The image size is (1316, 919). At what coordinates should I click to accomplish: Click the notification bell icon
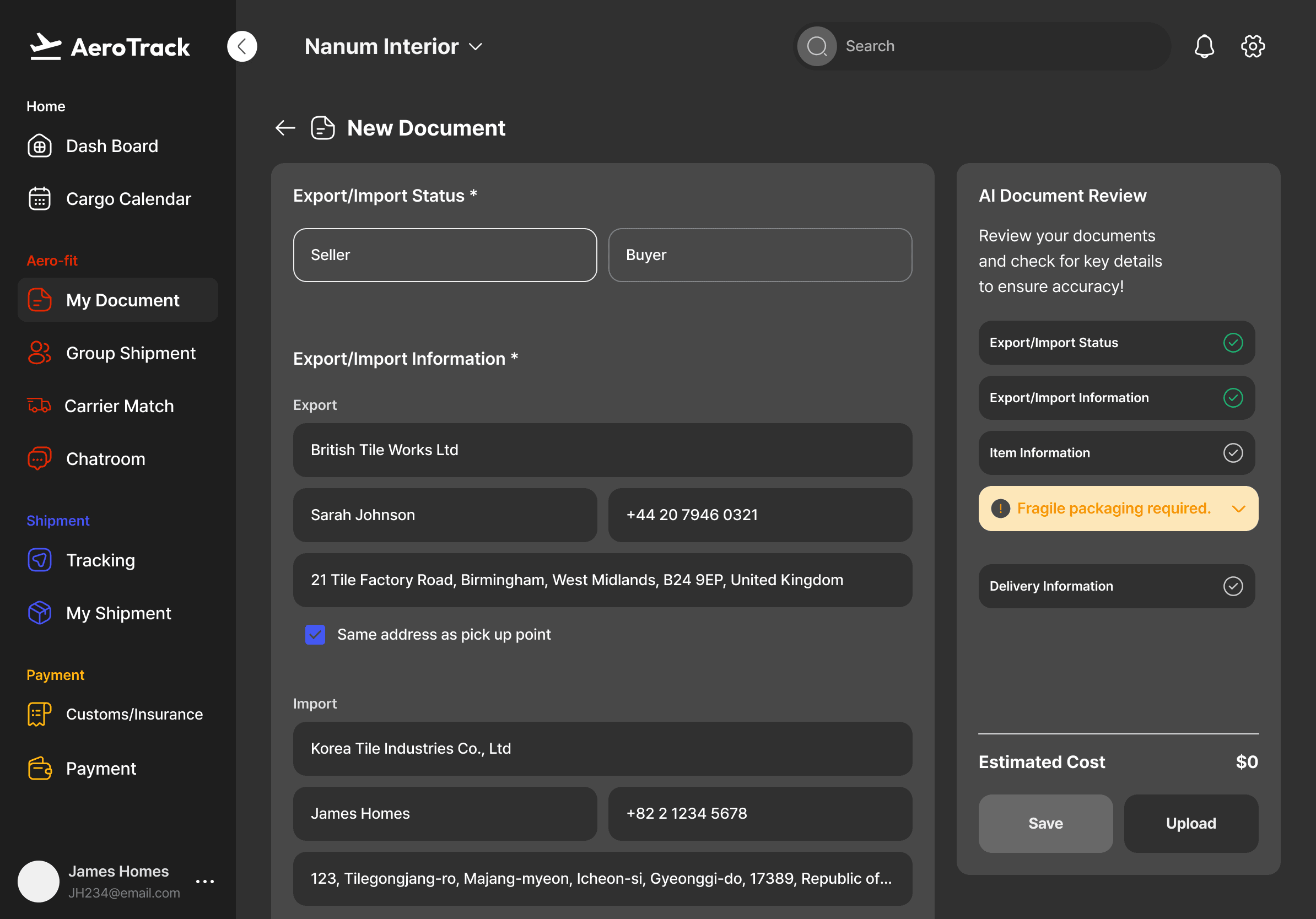click(1204, 46)
